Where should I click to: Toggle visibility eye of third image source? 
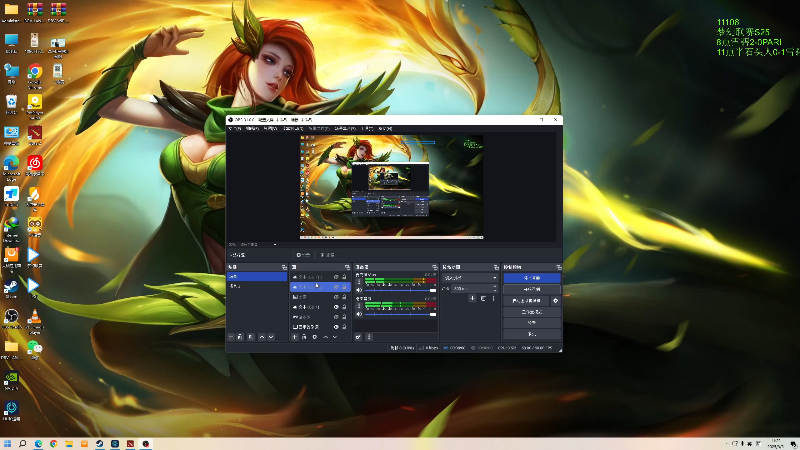[x=336, y=297]
